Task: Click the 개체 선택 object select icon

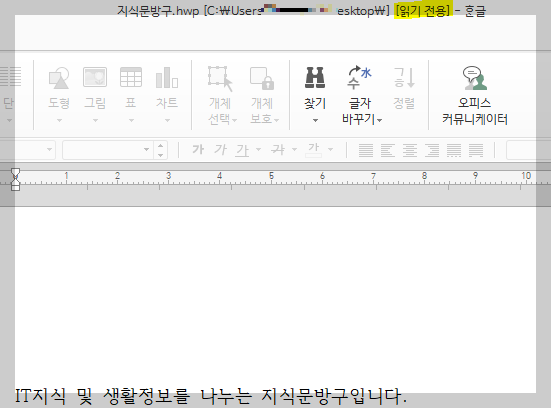Action: [x=220, y=79]
